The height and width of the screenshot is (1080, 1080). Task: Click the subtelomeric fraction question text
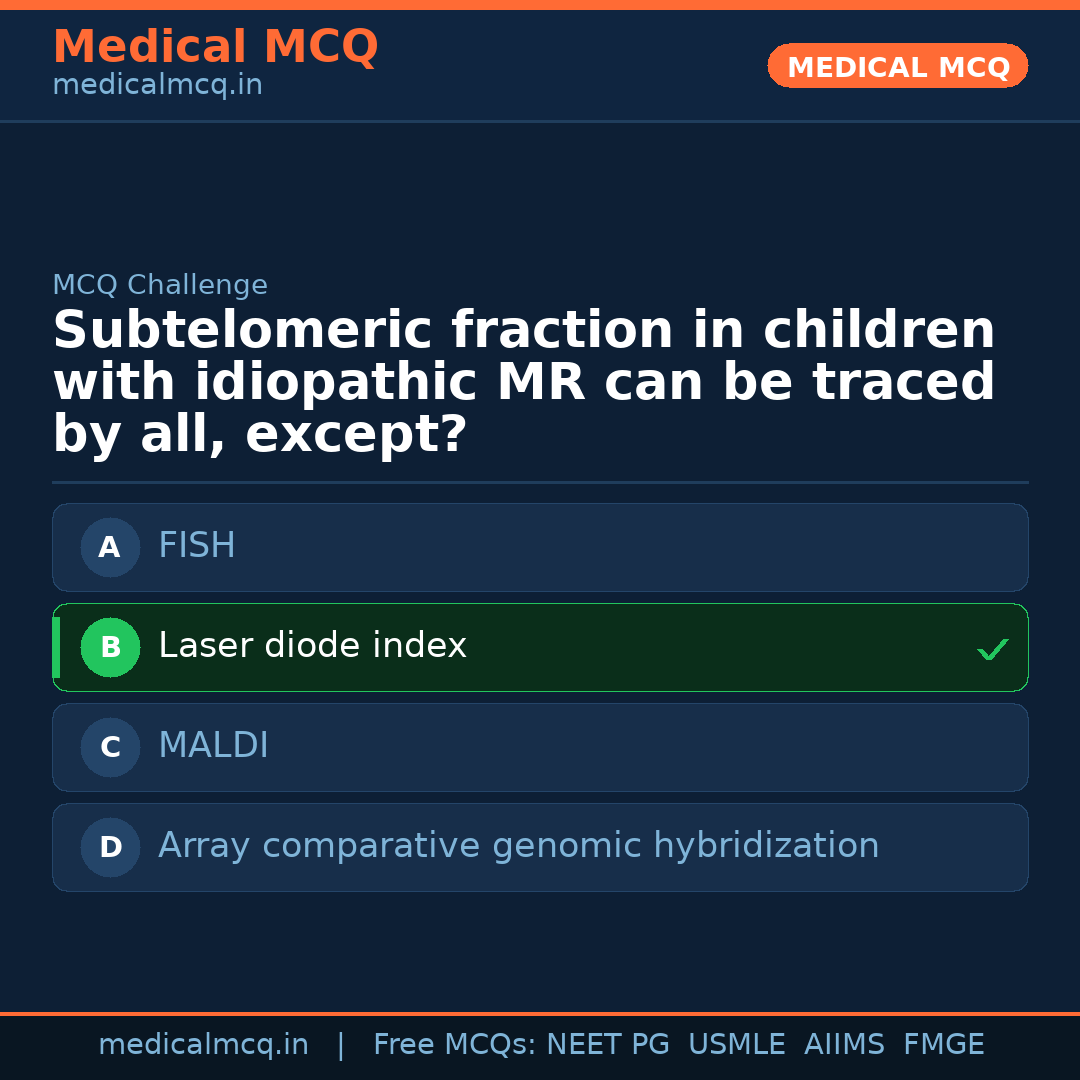pyautogui.click(x=524, y=383)
